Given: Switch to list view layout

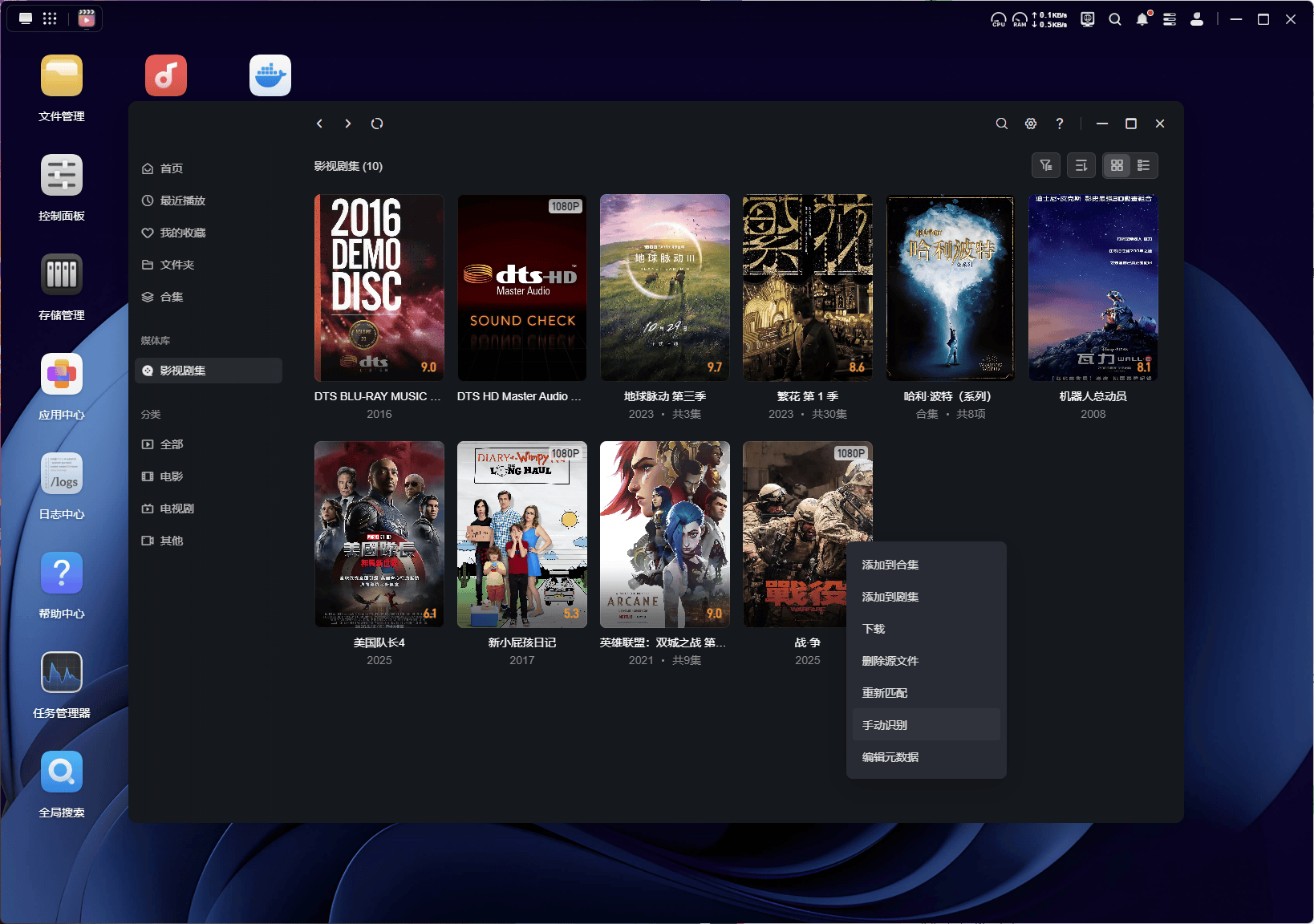Looking at the screenshot, I should point(1144,166).
